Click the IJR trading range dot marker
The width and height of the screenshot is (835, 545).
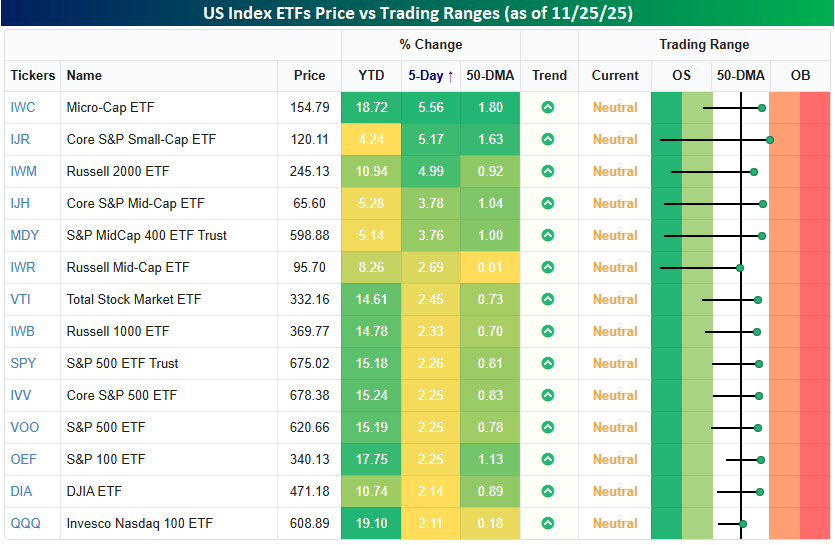click(x=769, y=140)
